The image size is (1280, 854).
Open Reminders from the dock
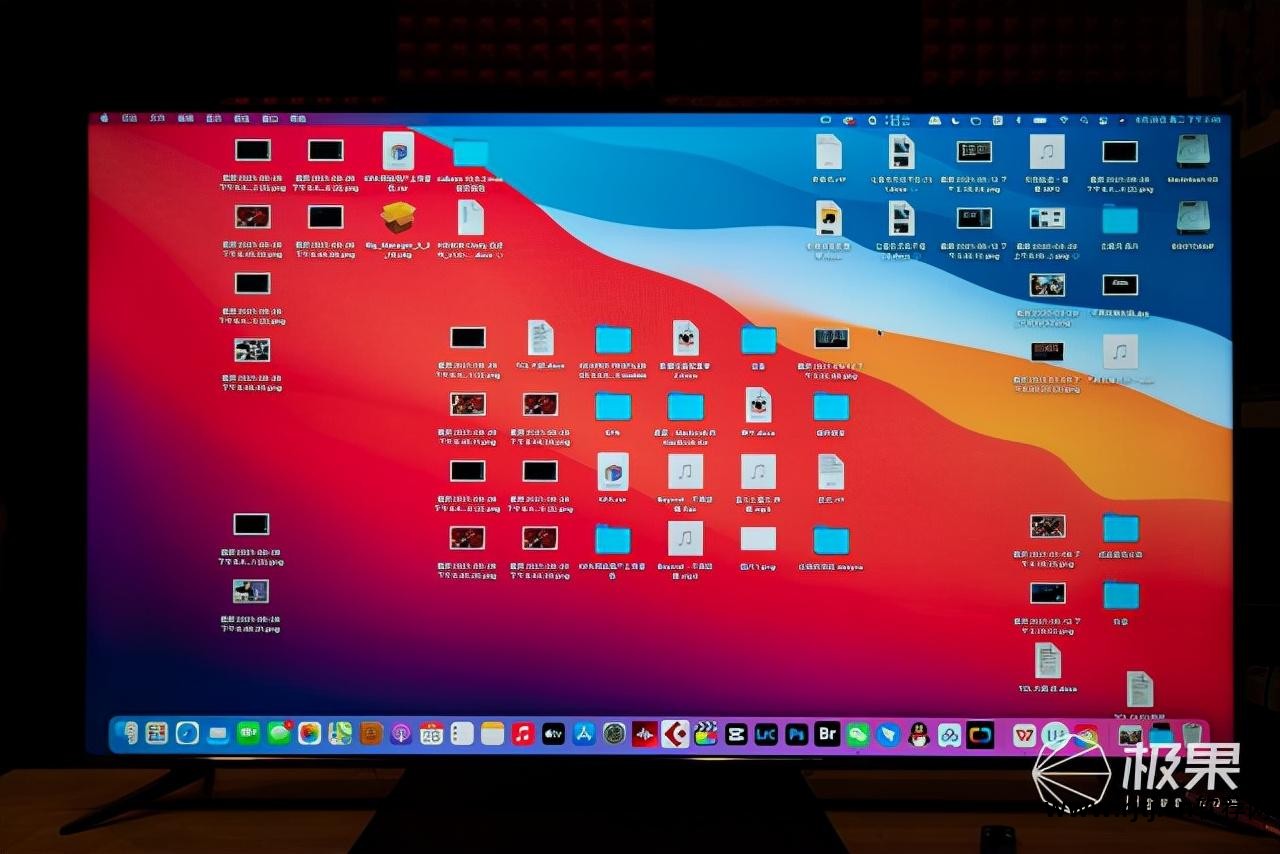click(462, 734)
